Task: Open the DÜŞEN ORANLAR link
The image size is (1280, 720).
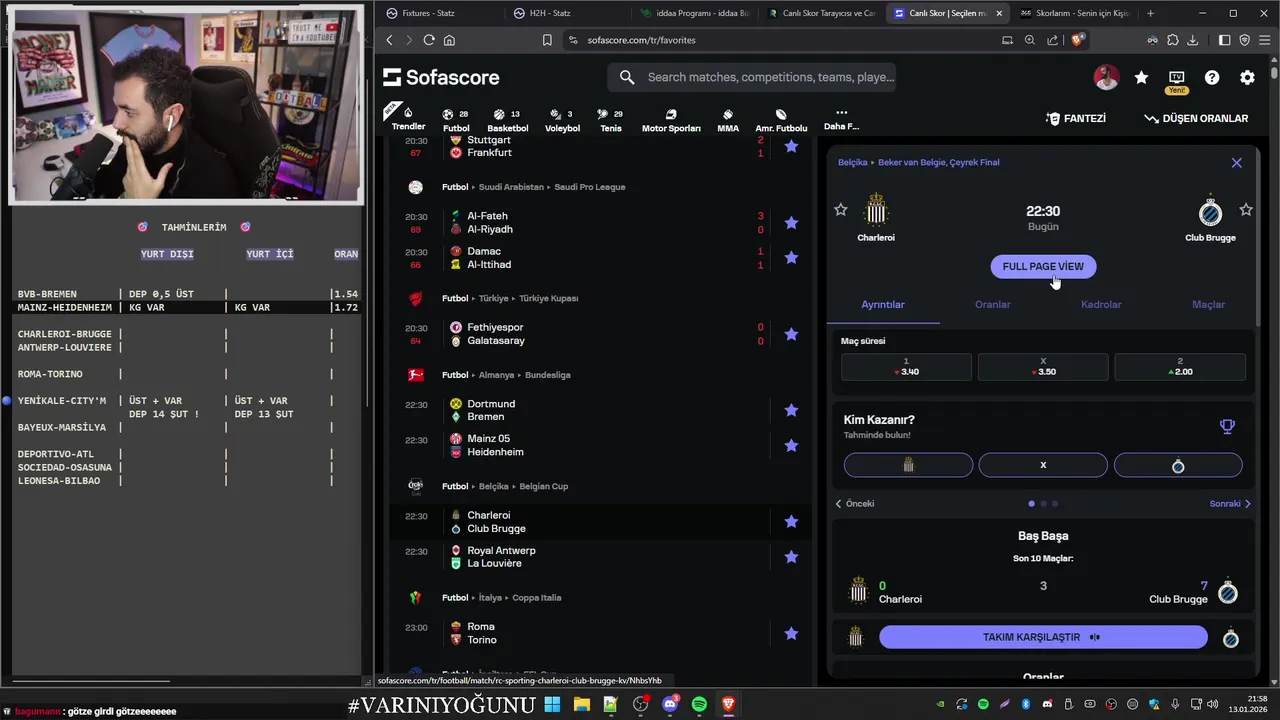Action: point(1196,118)
